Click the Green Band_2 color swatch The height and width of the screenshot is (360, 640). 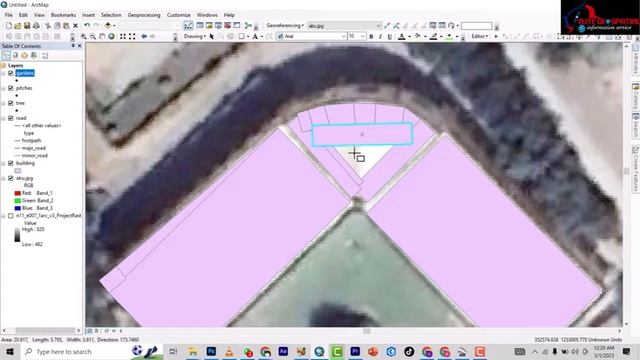click(x=18, y=200)
